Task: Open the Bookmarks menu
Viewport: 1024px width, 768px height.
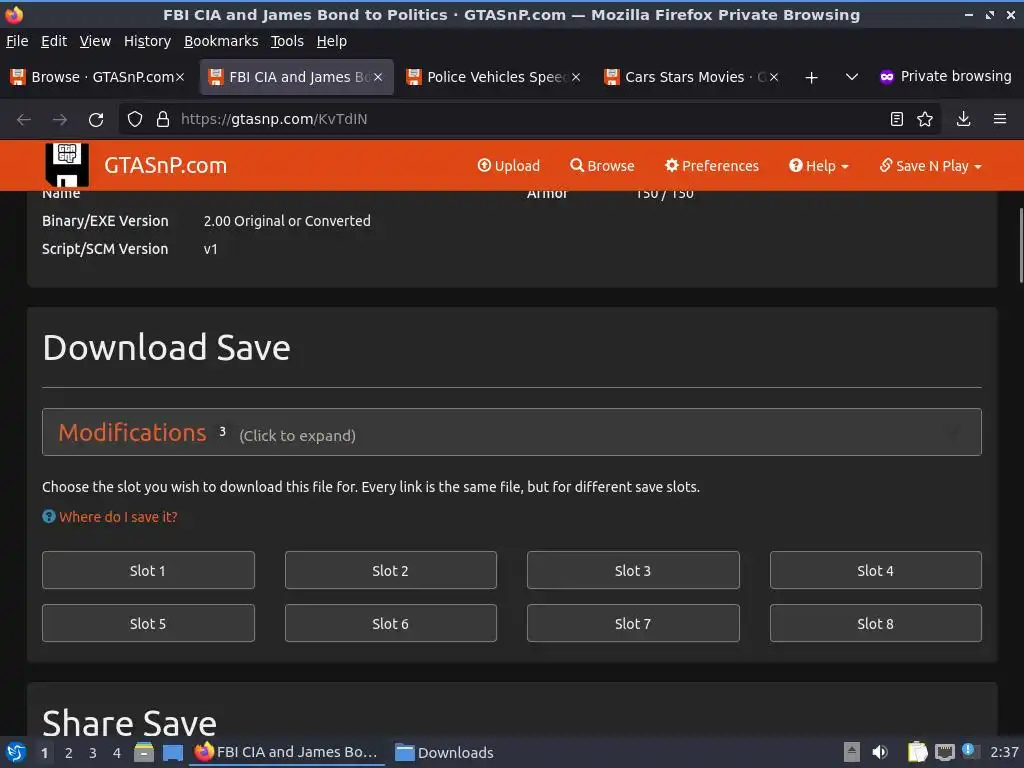Action: point(221,41)
